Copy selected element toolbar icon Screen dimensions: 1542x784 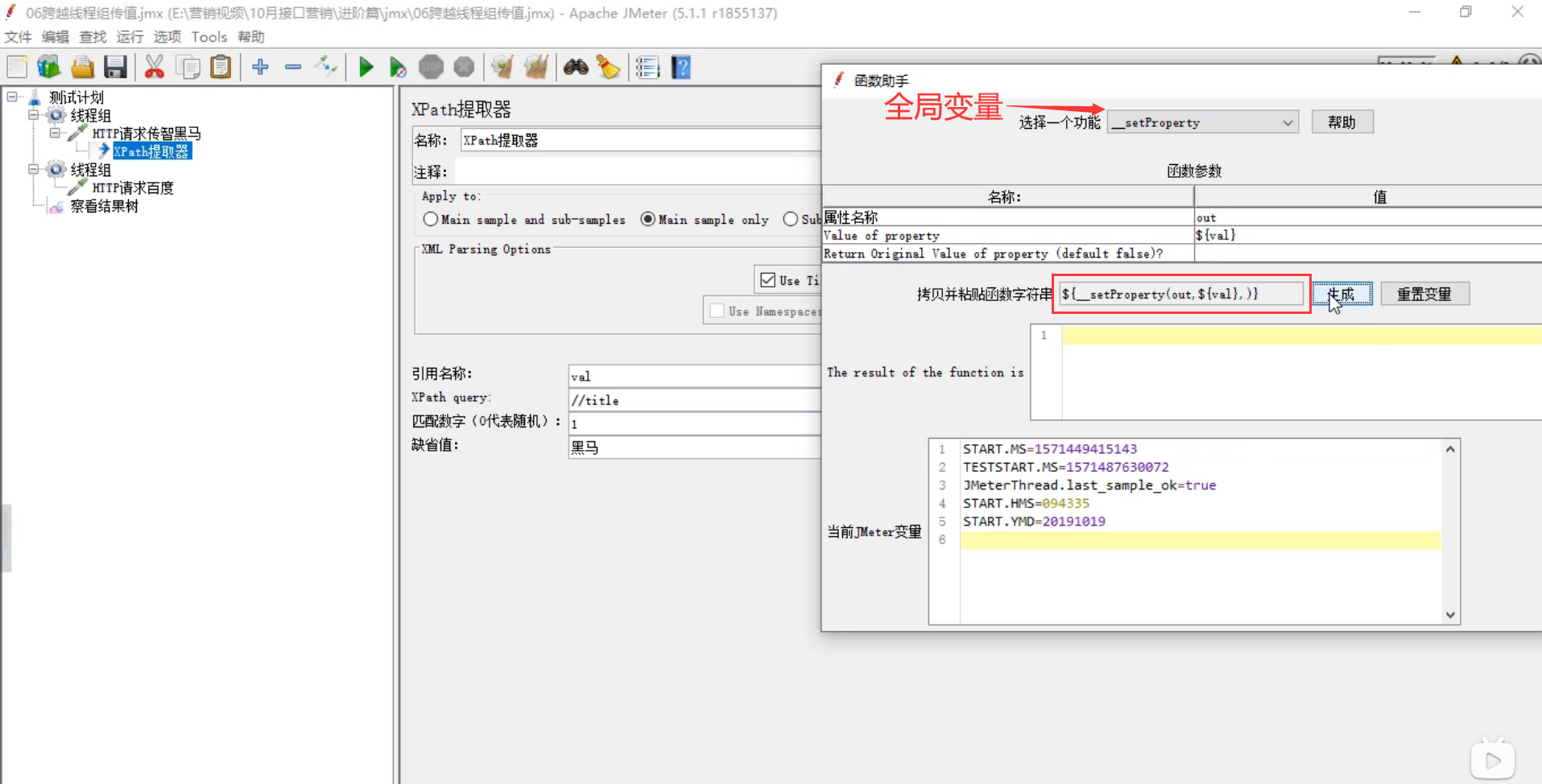tap(188, 67)
